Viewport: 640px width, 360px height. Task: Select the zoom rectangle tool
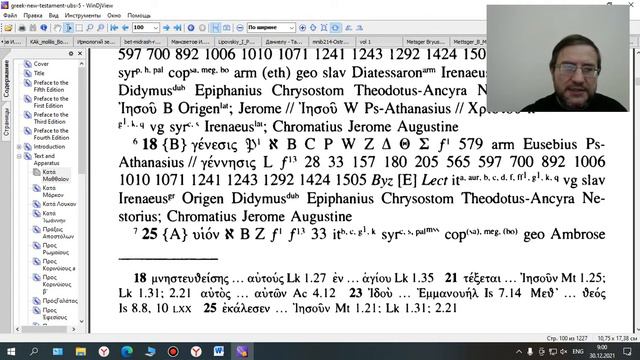(100, 28)
